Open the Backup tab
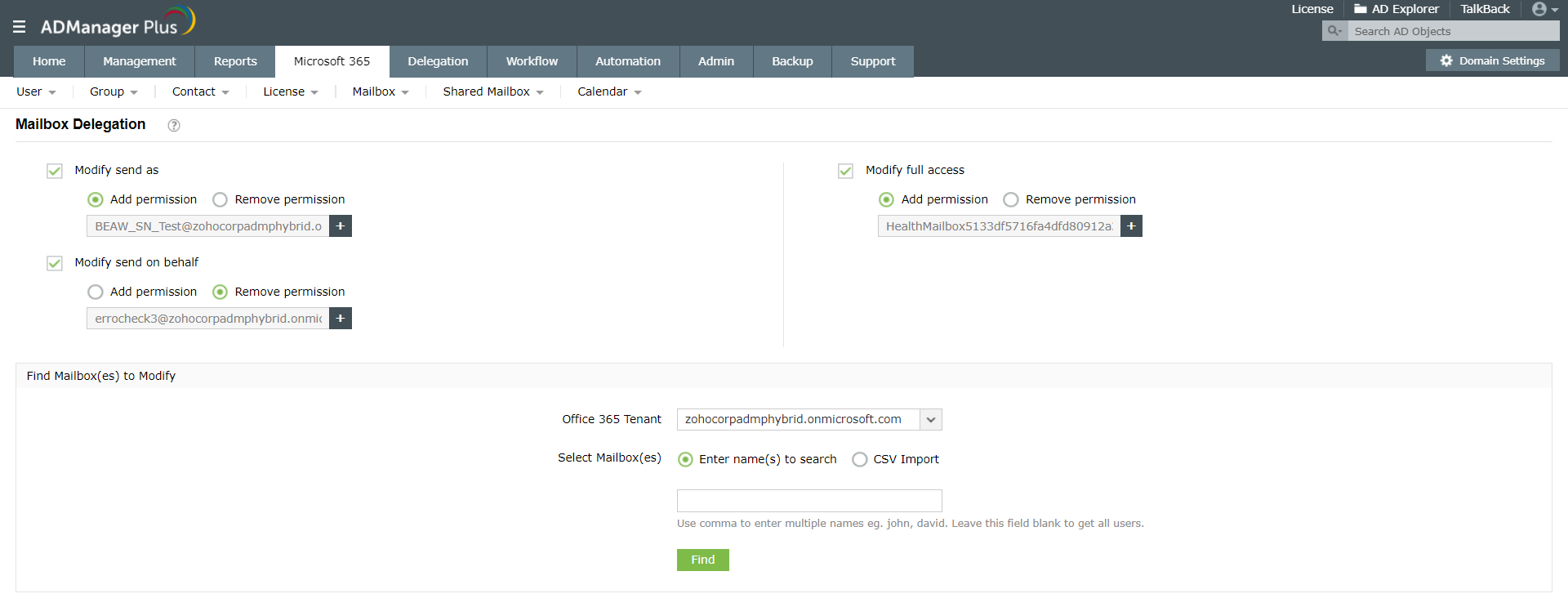1568x607 pixels. tap(792, 61)
